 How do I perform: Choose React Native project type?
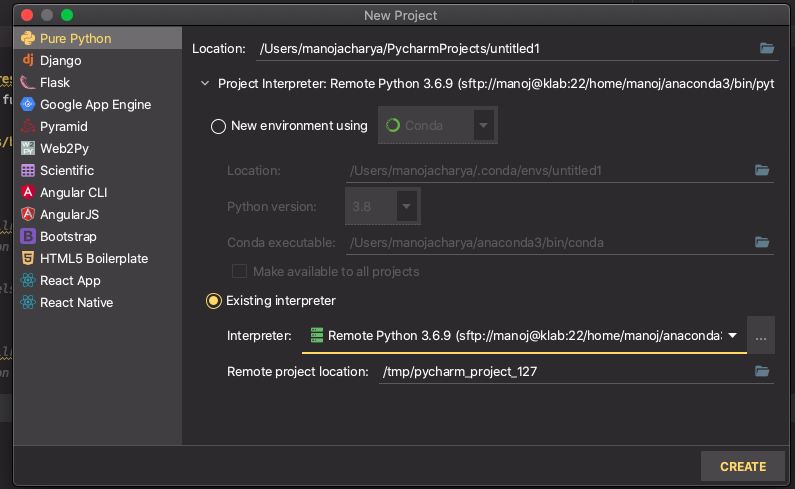pos(97,302)
